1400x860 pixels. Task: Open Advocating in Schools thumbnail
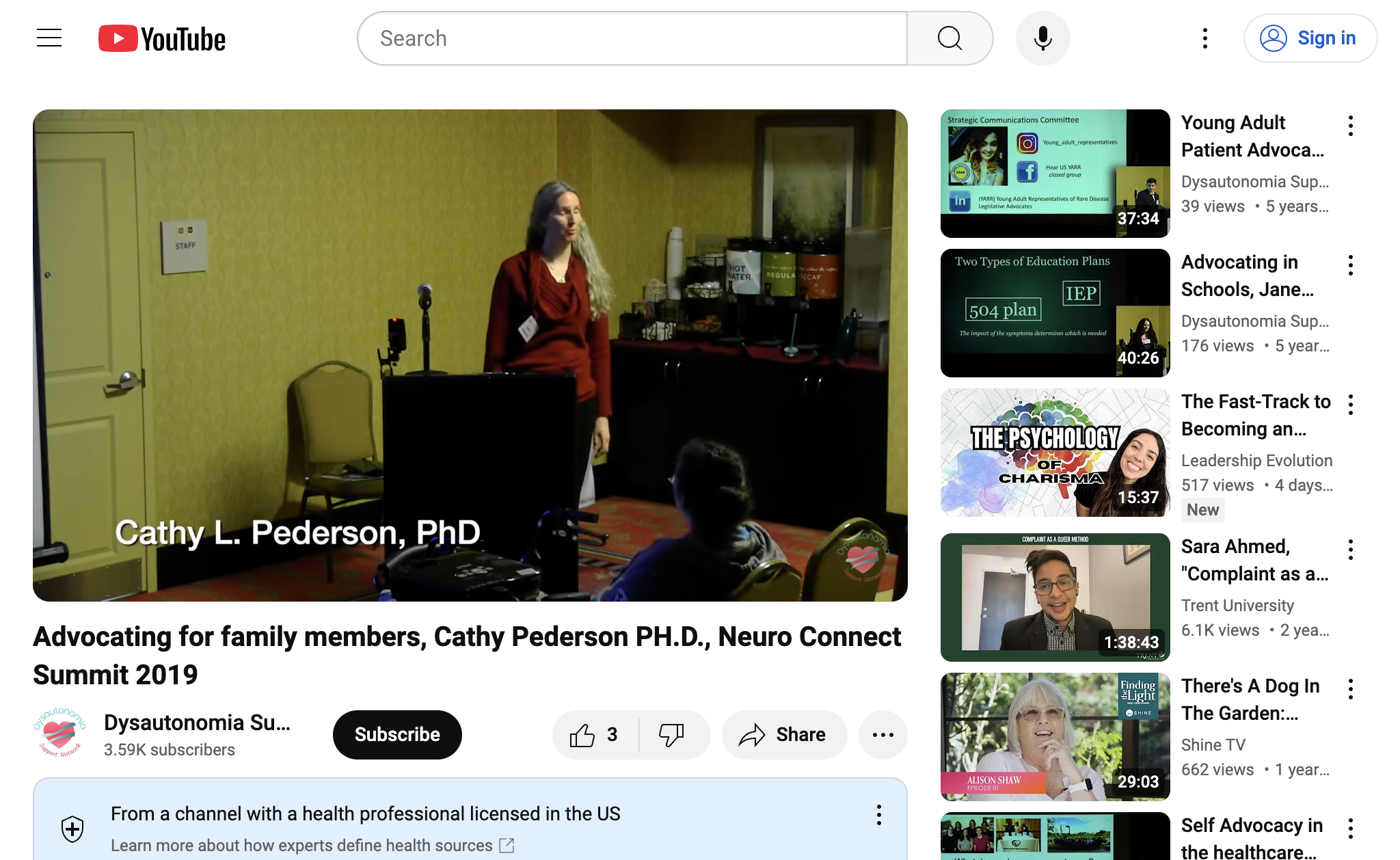point(1055,313)
